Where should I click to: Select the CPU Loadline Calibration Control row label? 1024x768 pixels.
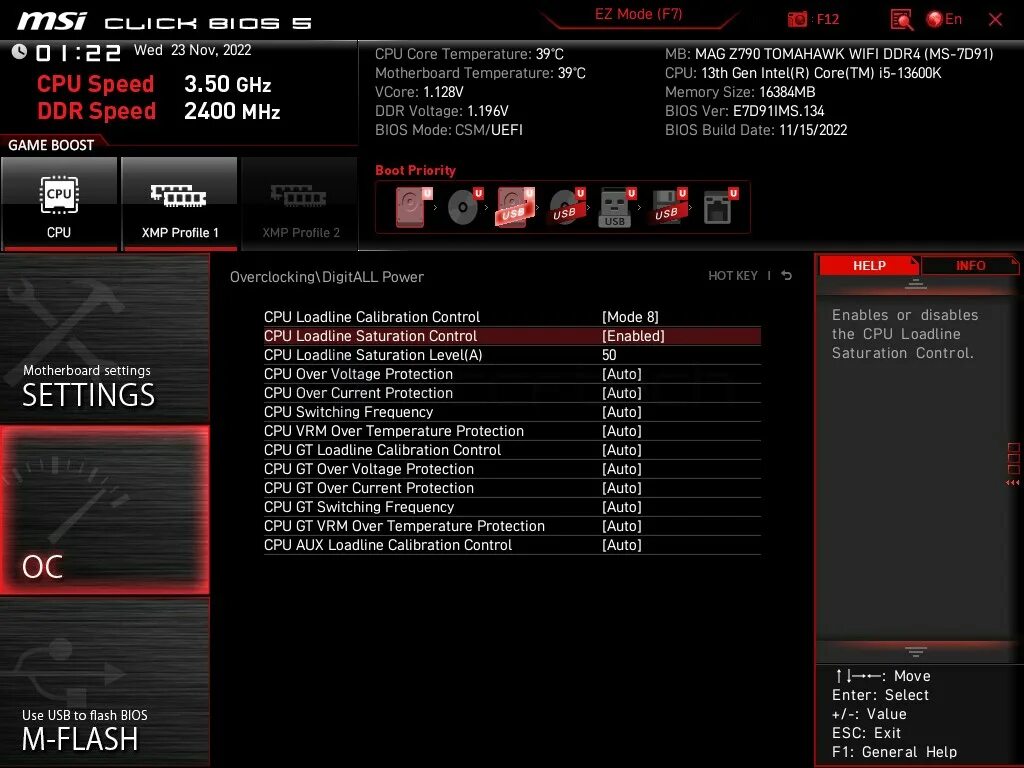[x=372, y=317]
